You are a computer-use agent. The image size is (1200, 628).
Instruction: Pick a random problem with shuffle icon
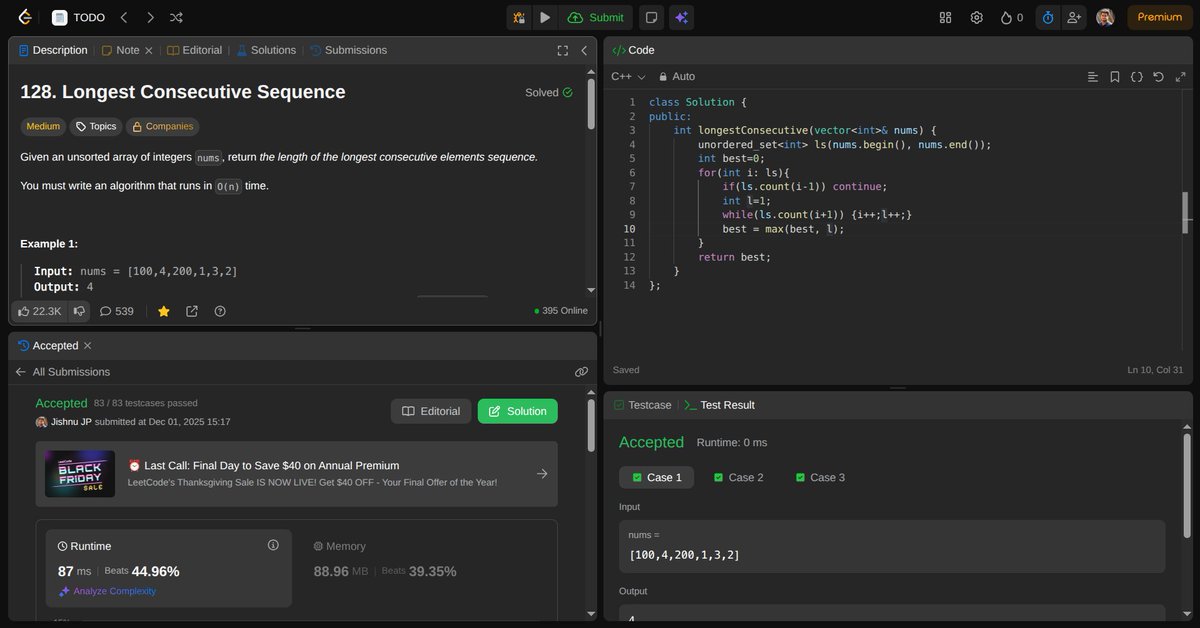[x=177, y=17]
